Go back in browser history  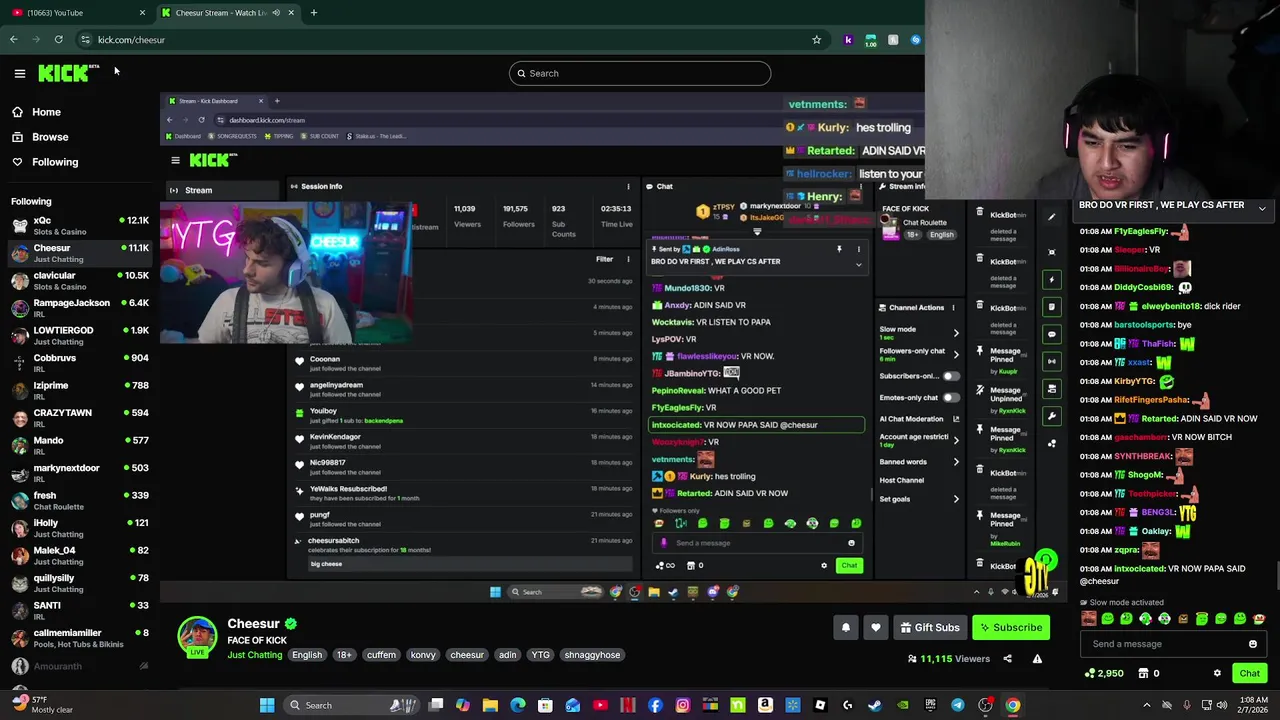coord(13,40)
